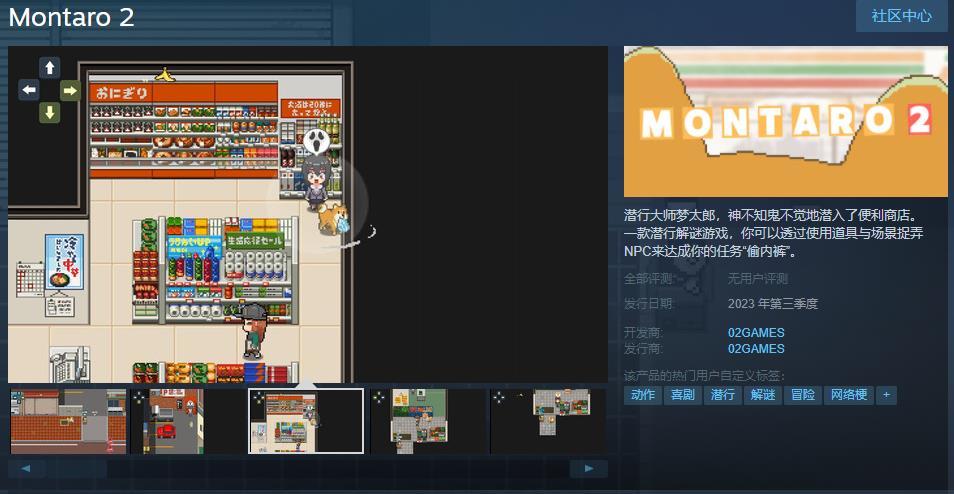This screenshot has width=954, height=494.
Task: Click the 2023 年第三季度 release date
Action: pyautogui.click(x=773, y=304)
